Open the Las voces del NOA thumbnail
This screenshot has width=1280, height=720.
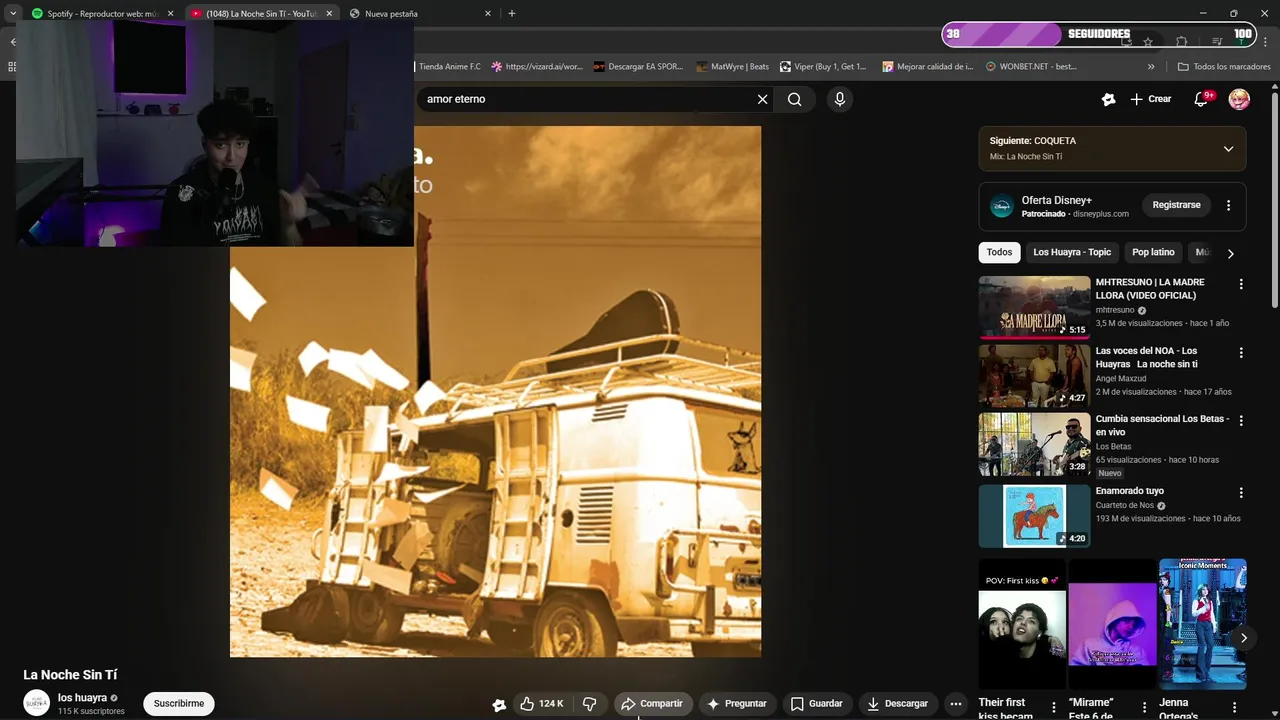(x=1034, y=376)
